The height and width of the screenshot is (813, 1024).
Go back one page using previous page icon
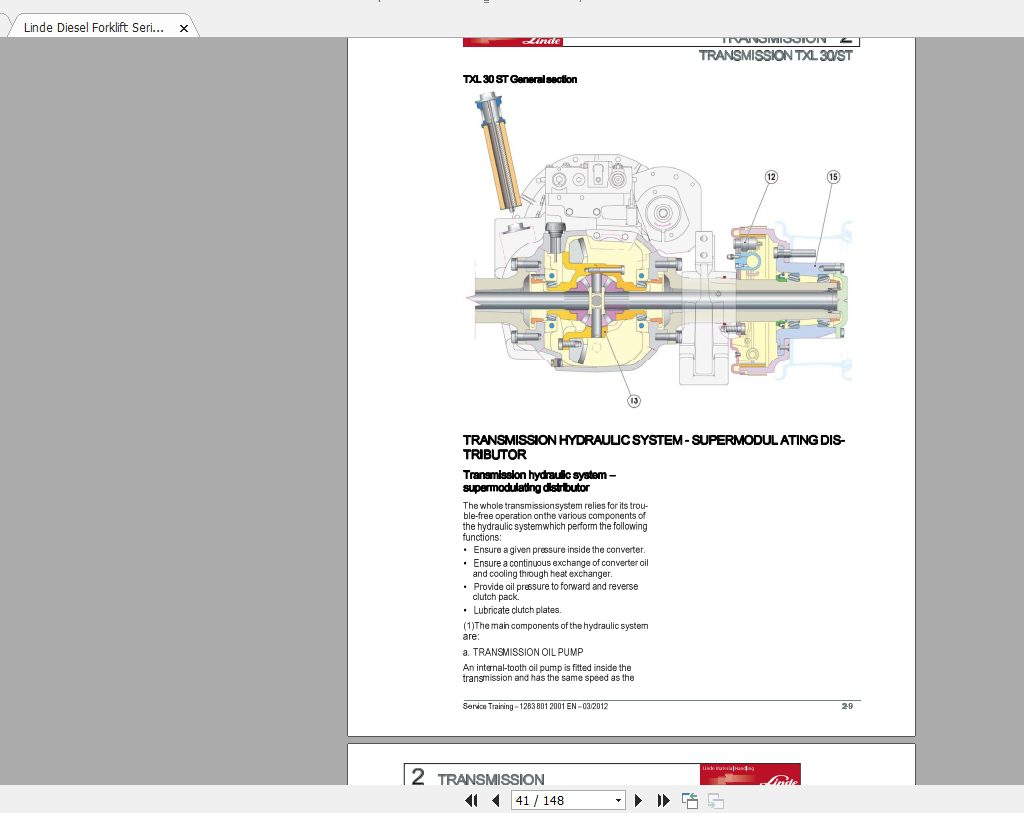(496, 800)
